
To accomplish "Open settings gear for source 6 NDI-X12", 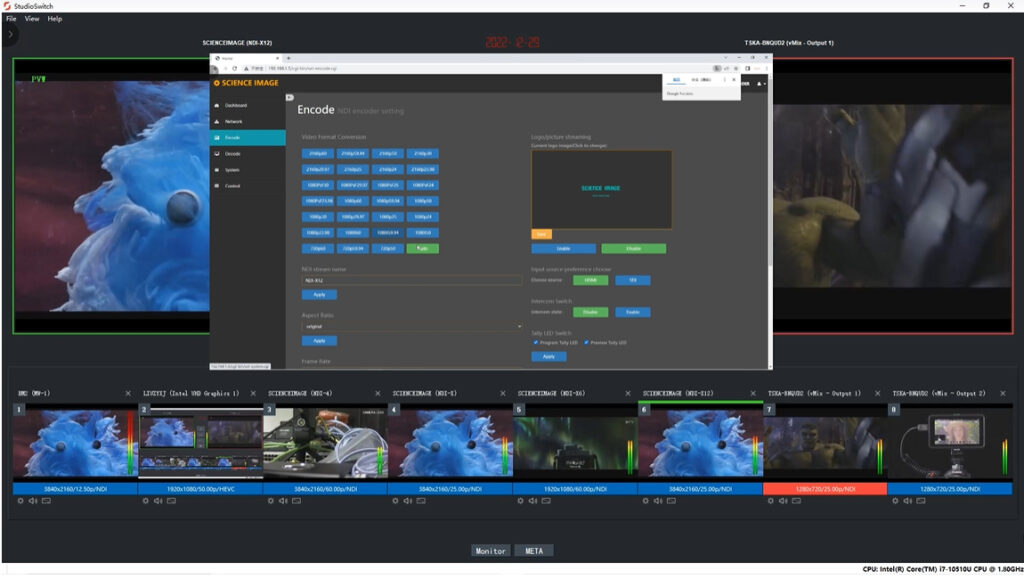I will point(646,501).
